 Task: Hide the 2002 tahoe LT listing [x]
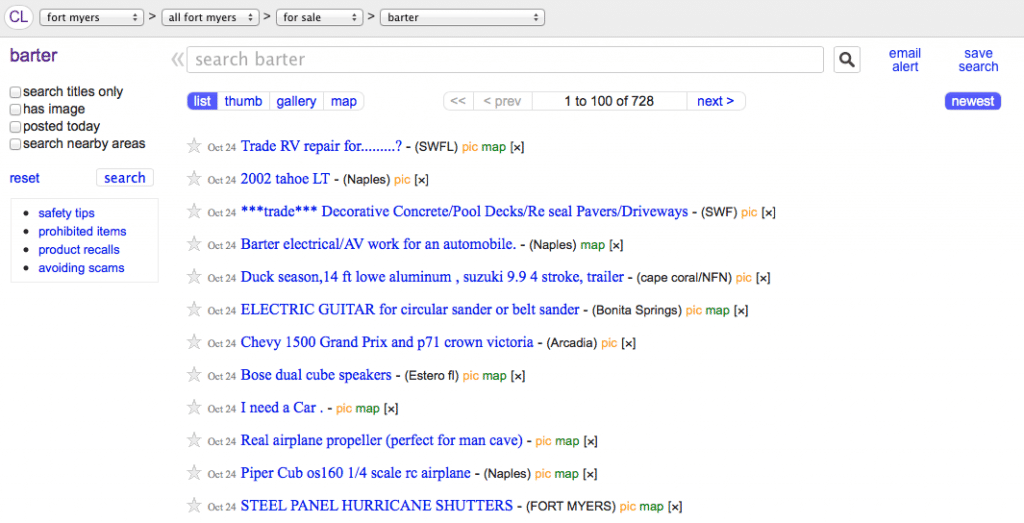(421, 180)
